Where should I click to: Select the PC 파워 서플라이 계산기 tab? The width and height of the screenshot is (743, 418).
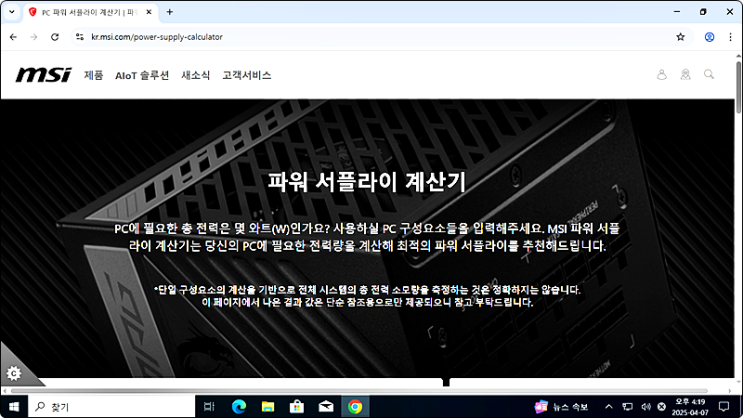90,12
